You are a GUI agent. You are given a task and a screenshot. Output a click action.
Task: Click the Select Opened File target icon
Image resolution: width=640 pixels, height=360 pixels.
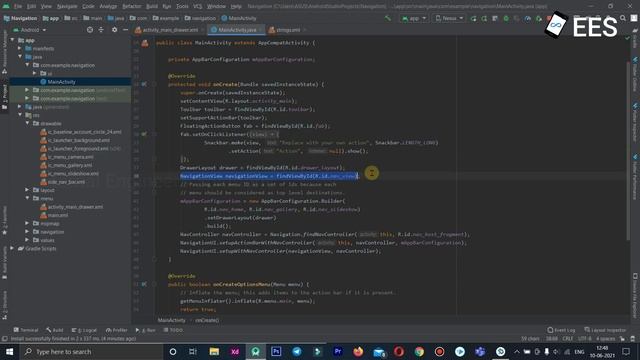(90, 30)
